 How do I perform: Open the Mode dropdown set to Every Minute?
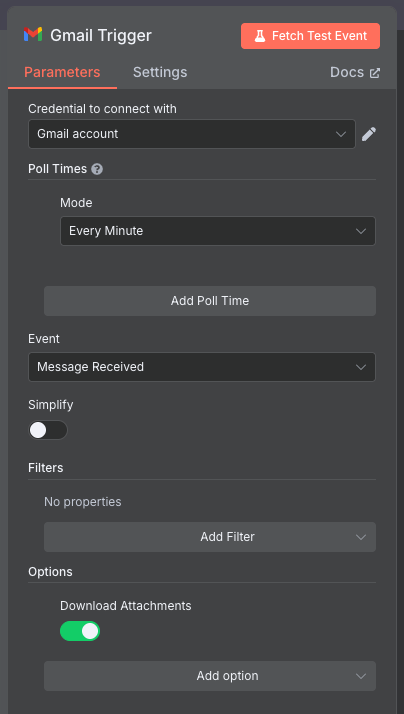pos(218,231)
